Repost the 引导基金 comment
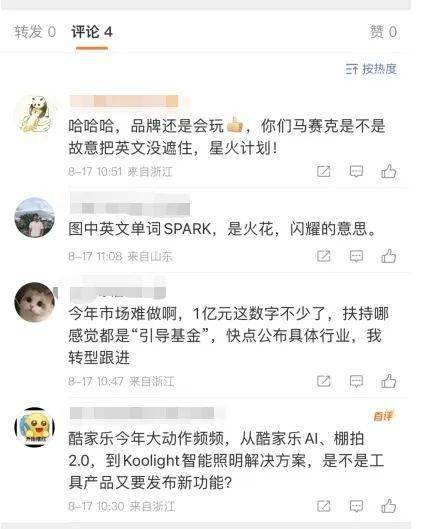This screenshot has width=422, height=529. [324, 382]
